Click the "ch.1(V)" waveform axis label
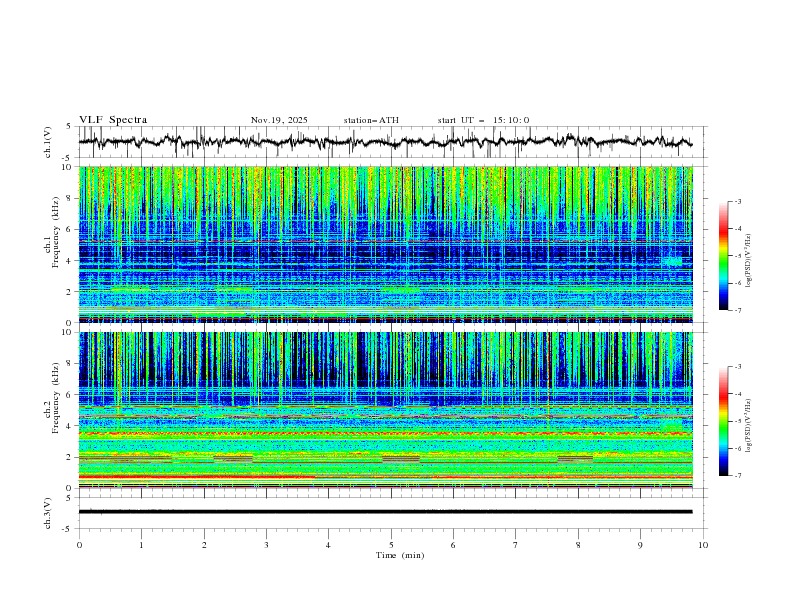The width and height of the screenshot is (792, 612). 48,142
